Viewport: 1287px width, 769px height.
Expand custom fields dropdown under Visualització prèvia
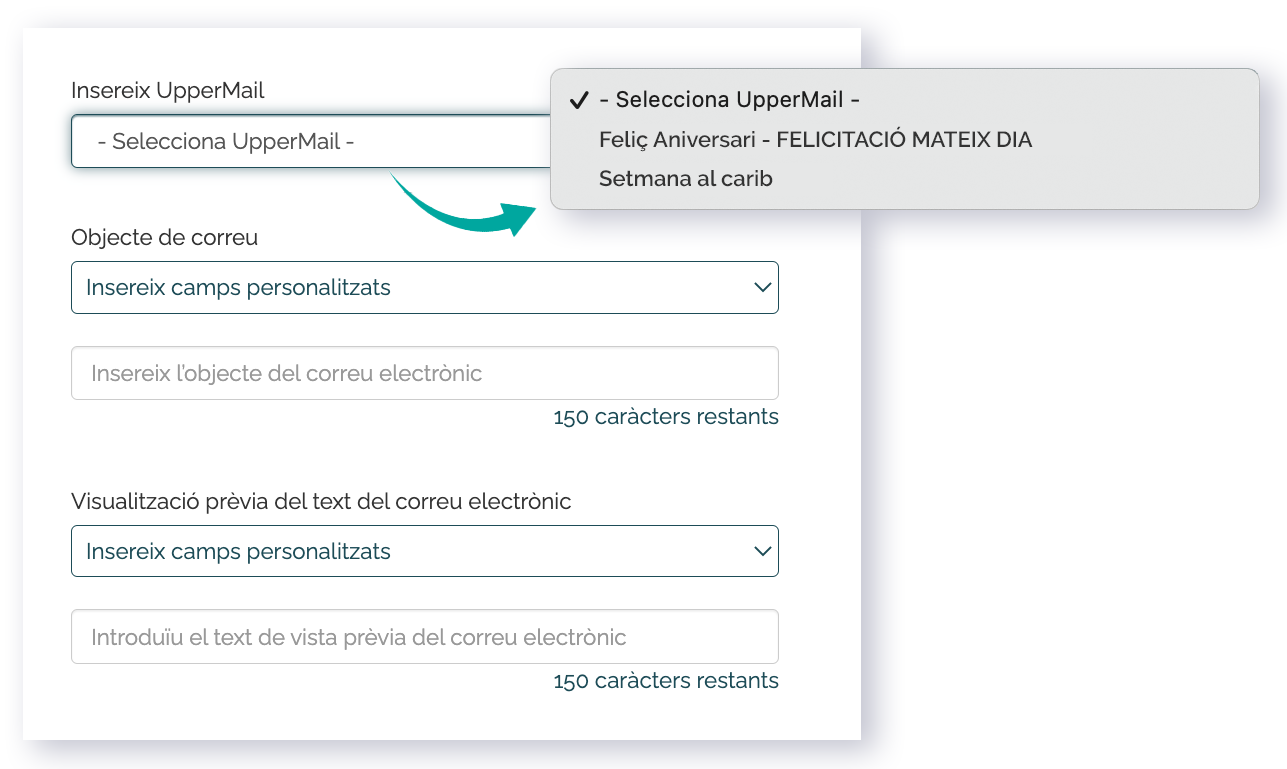point(425,552)
